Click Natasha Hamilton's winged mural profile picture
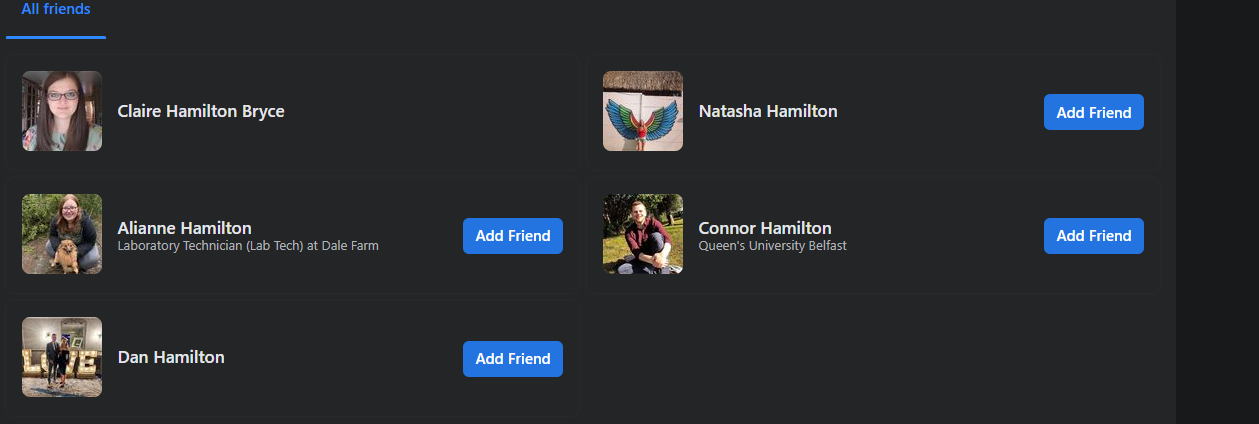Screen dimensions: 1259x424 [643, 111]
